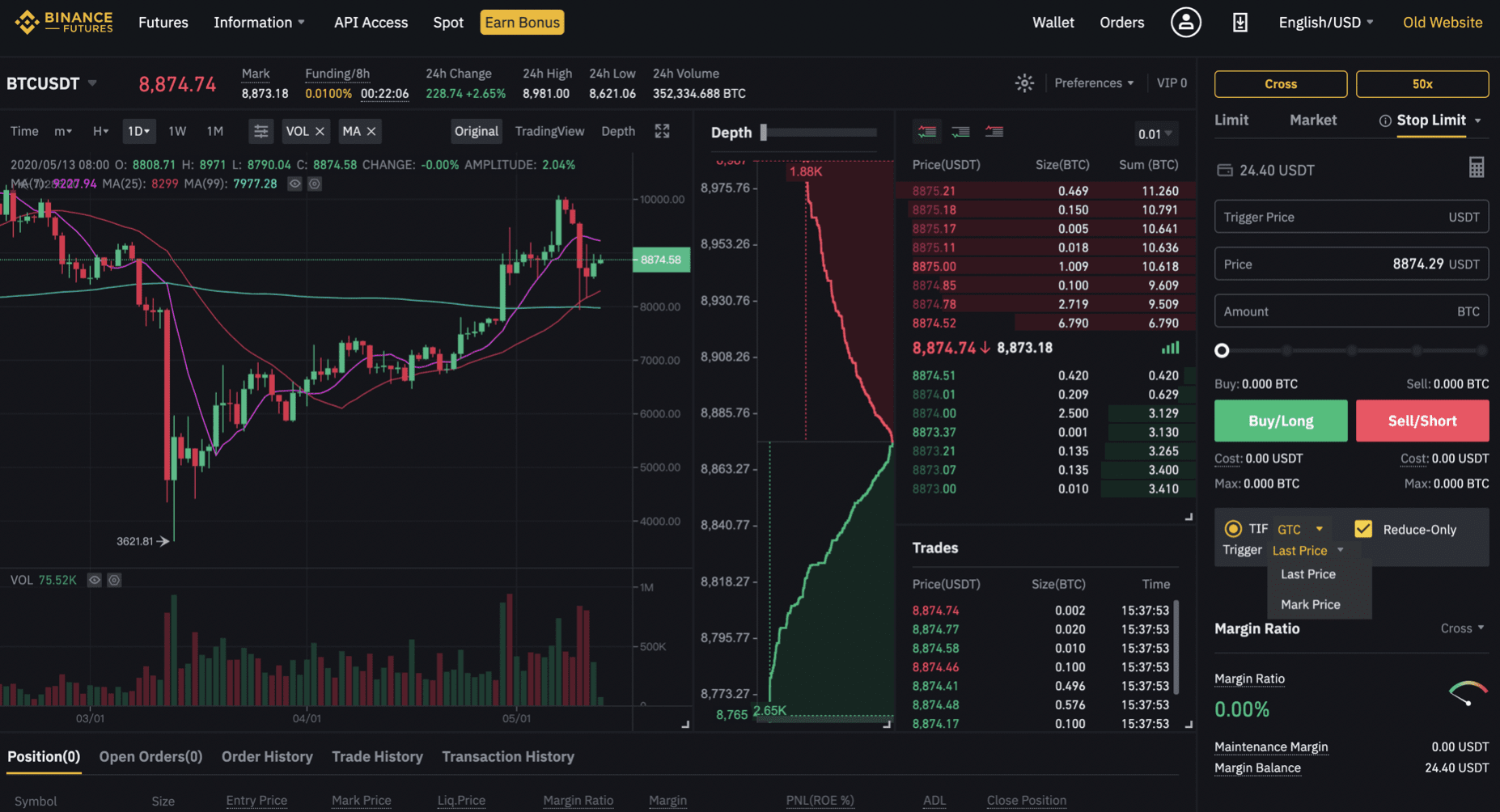Click the Sell/Short button

pyautogui.click(x=1422, y=421)
